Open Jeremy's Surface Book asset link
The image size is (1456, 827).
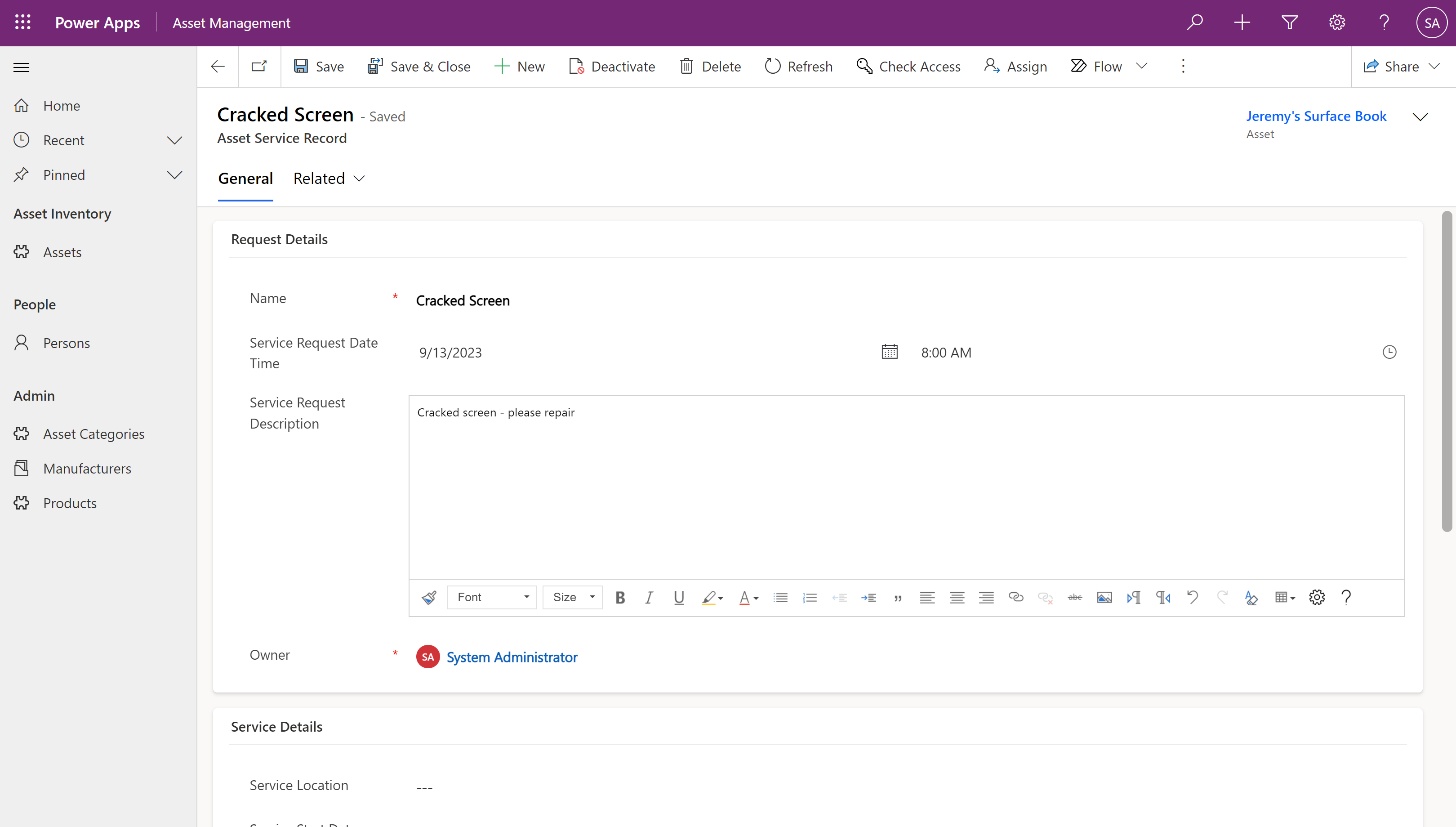click(x=1316, y=116)
